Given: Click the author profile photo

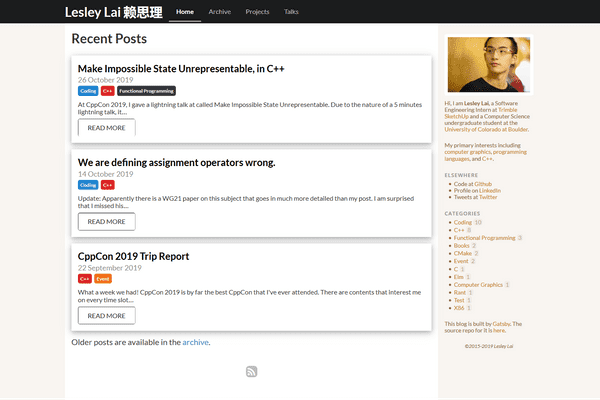Looking at the screenshot, I should [x=489, y=64].
